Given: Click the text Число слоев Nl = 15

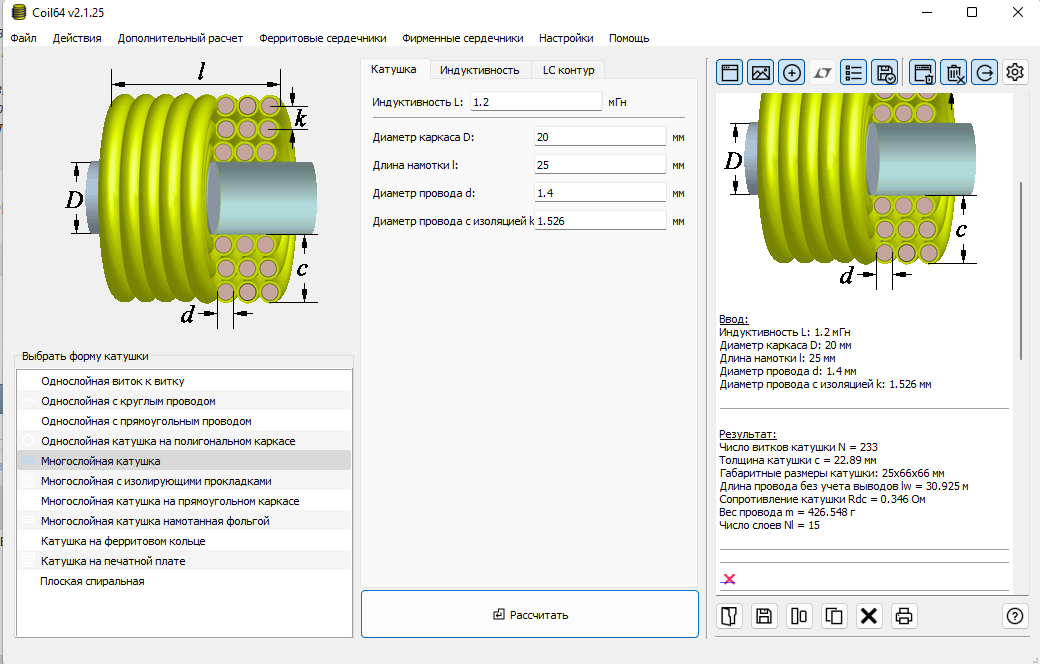Looking at the screenshot, I should (769, 525).
